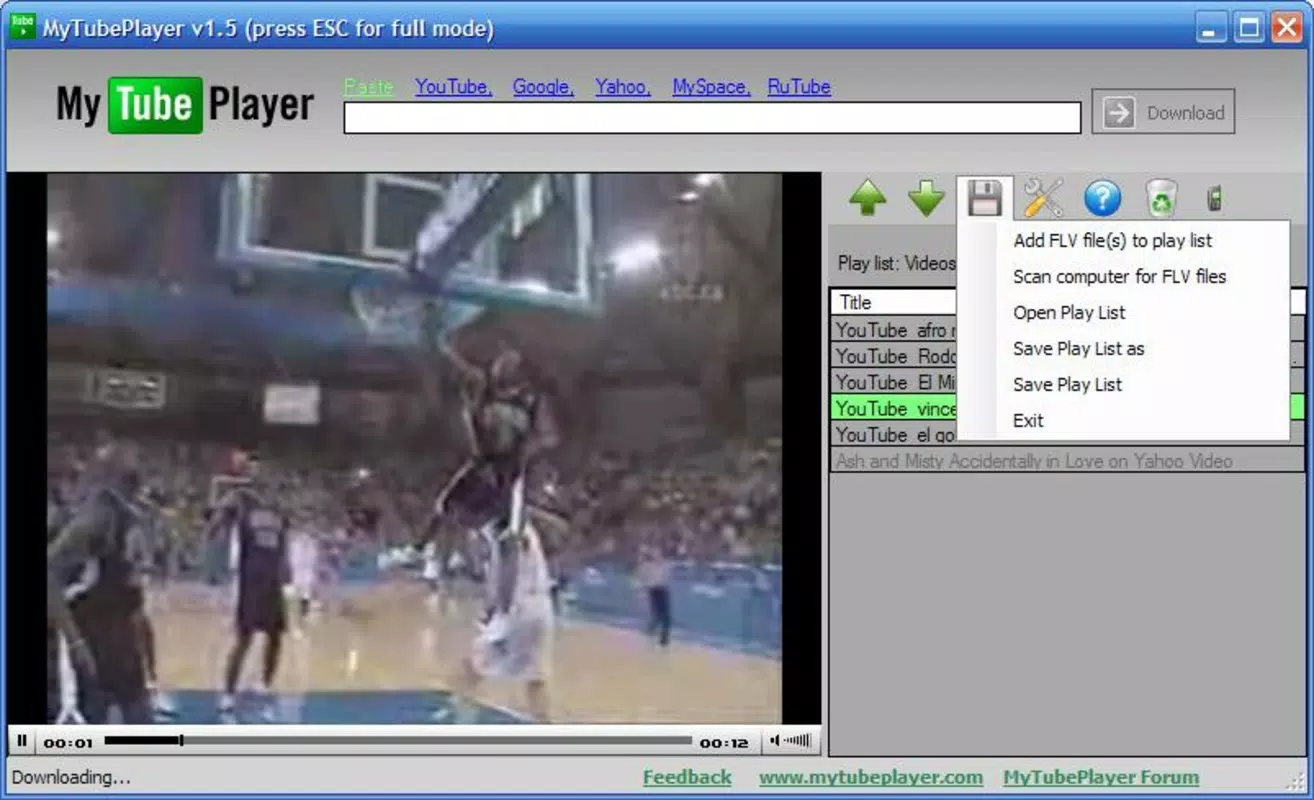The height and width of the screenshot is (800, 1314).
Task: Click the green up arrow icon
Action: pos(867,198)
